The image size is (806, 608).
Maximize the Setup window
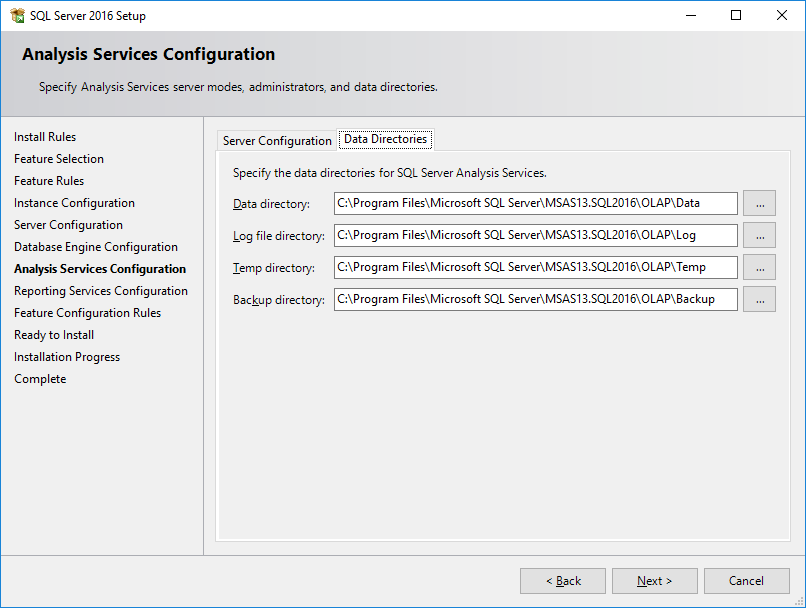point(736,15)
